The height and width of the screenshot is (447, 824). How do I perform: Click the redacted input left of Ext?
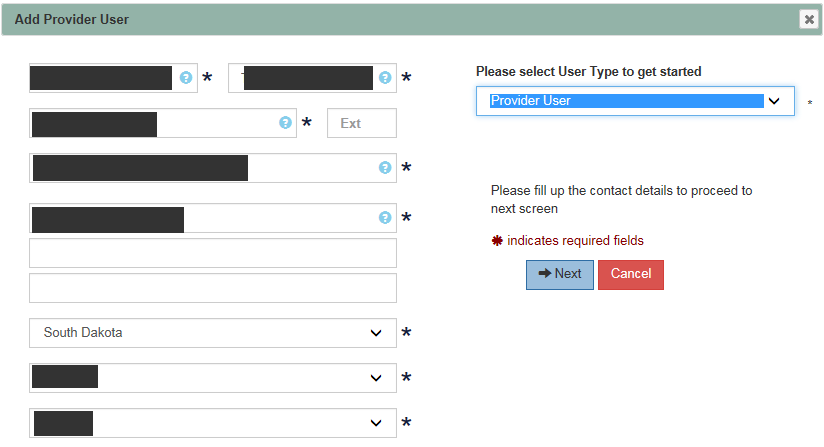pos(163,123)
